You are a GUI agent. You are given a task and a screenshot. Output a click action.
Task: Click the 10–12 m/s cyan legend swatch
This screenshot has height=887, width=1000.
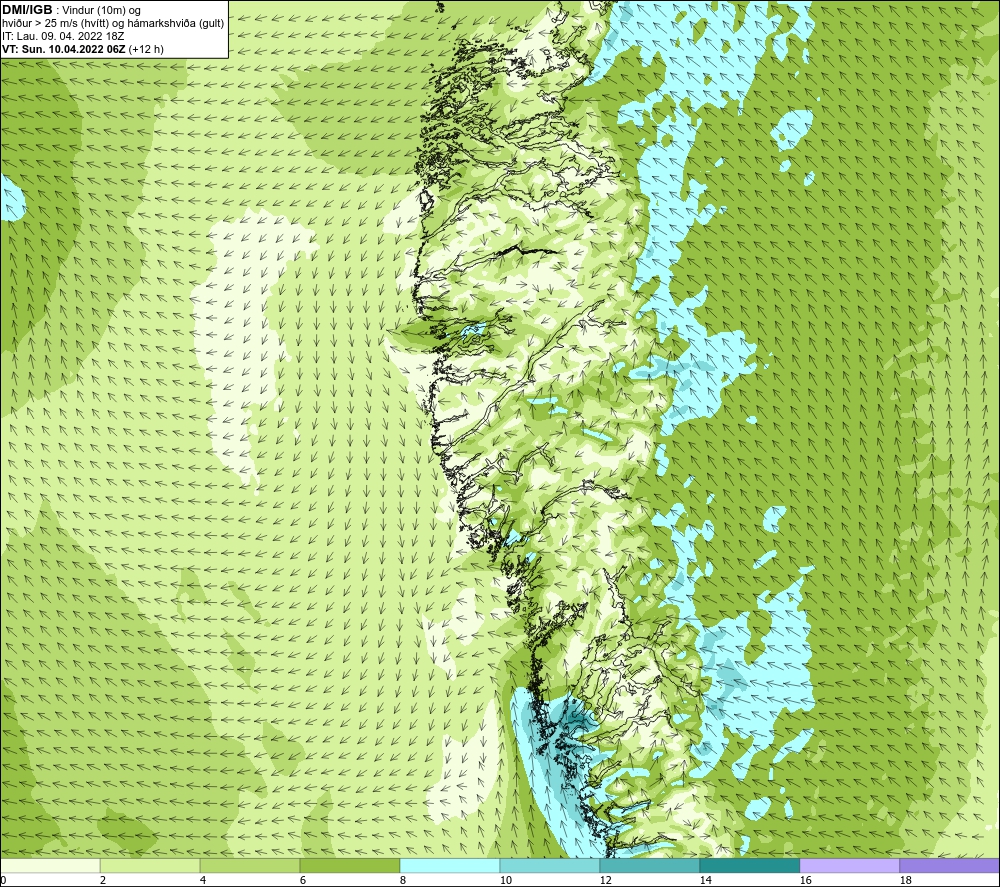pos(550,865)
